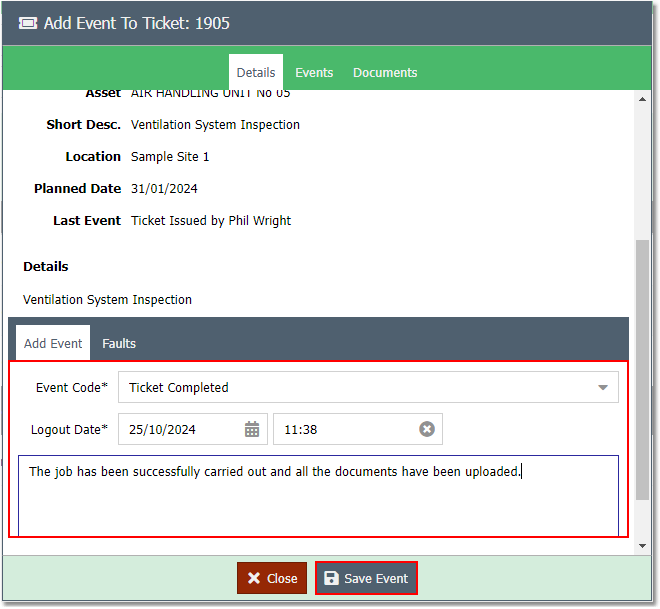Viewport: 660px width, 609px height.
Task: Click the 'Short Desc.' label
Action: pyautogui.click(x=83, y=125)
